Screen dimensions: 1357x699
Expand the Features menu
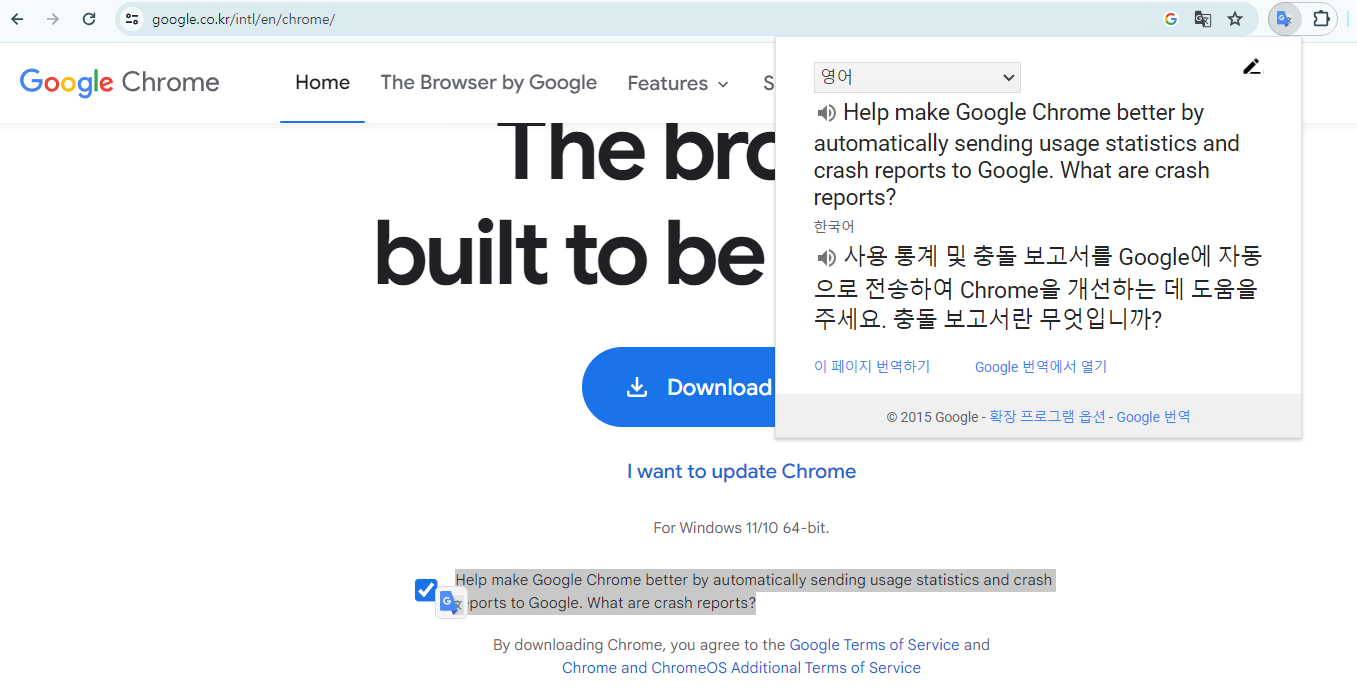[678, 84]
